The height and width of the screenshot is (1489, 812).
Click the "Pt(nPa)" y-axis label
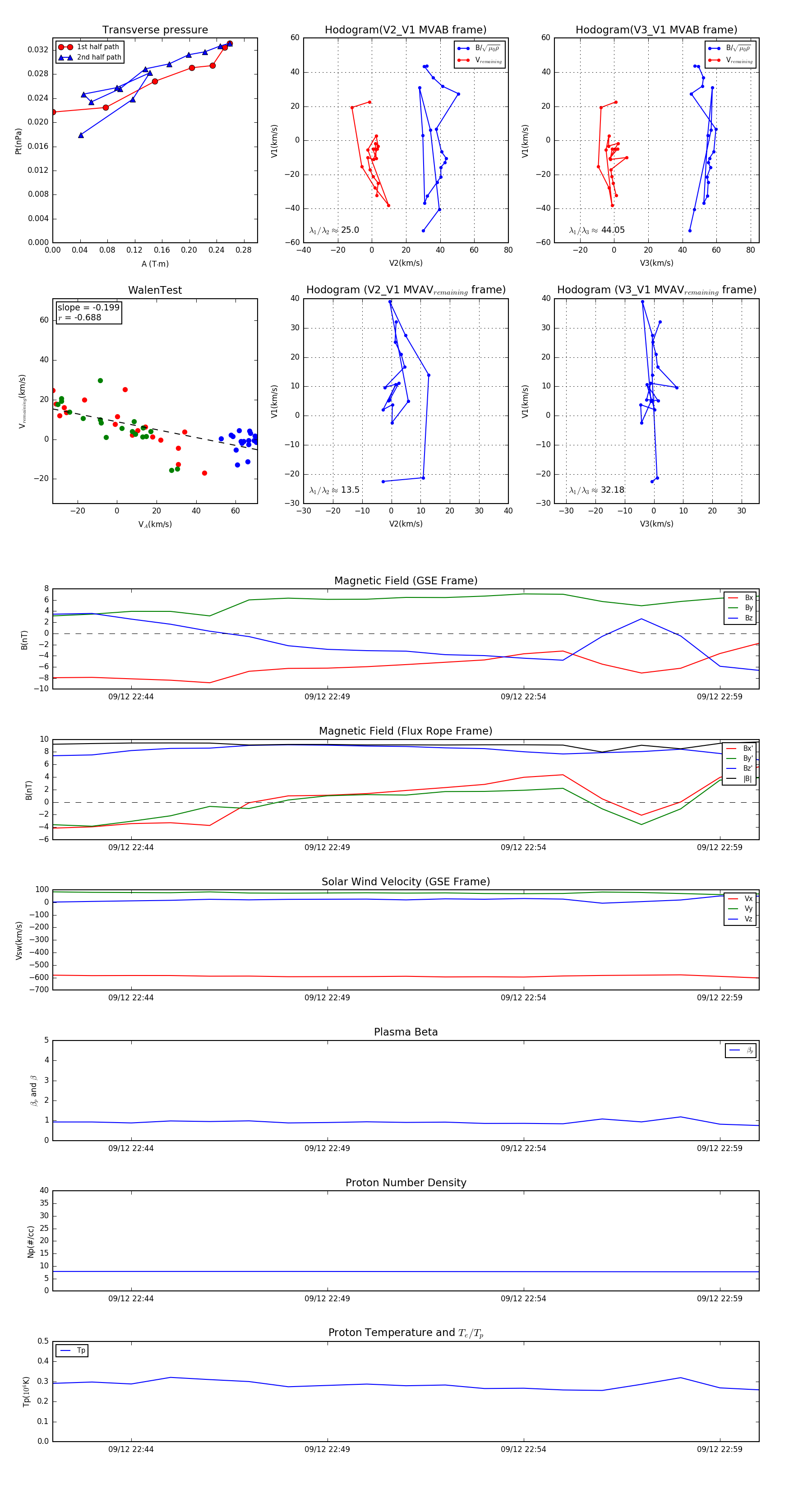click(x=18, y=141)
